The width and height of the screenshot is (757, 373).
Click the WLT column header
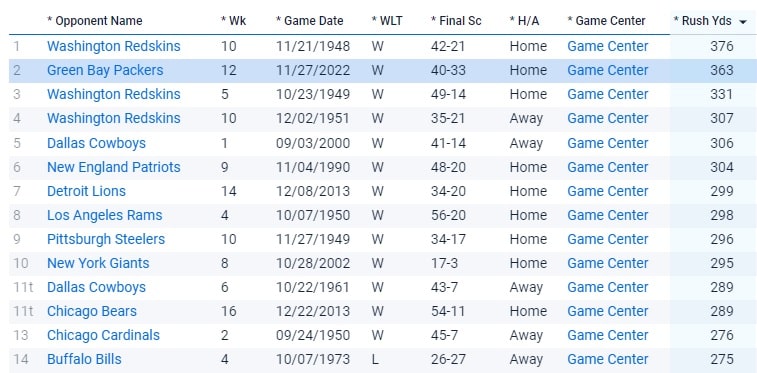tap(387, 21)
